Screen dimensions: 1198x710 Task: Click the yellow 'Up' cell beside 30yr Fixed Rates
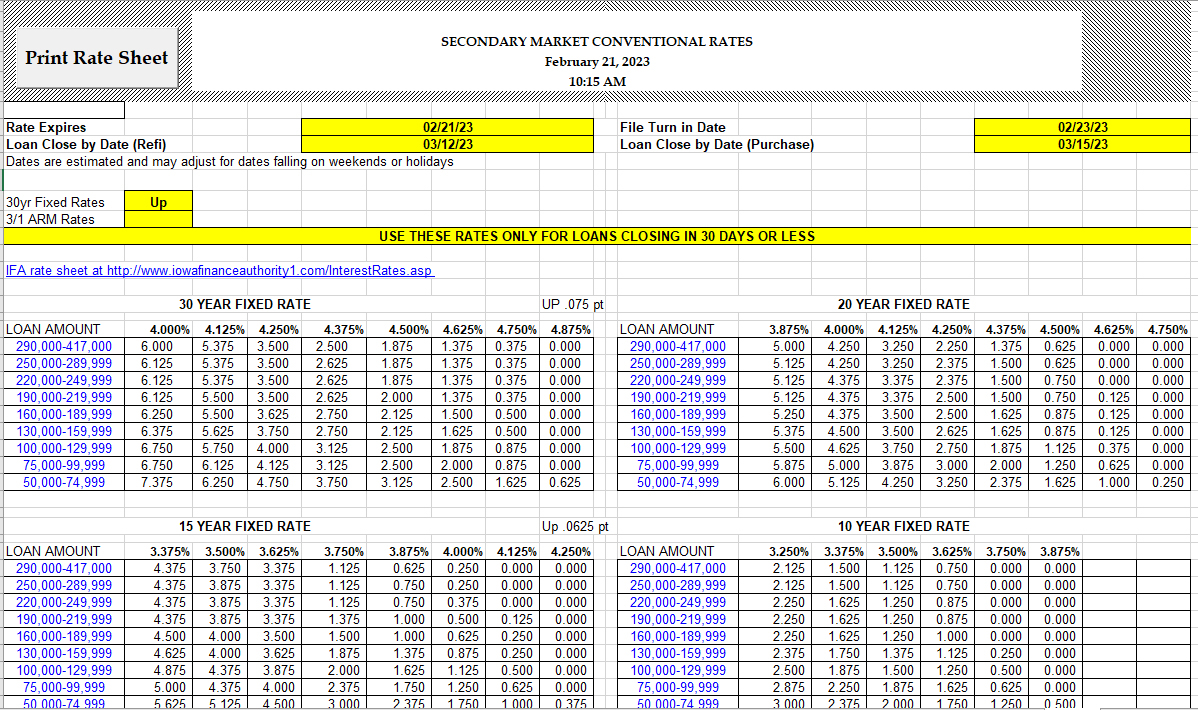[158, 202]
